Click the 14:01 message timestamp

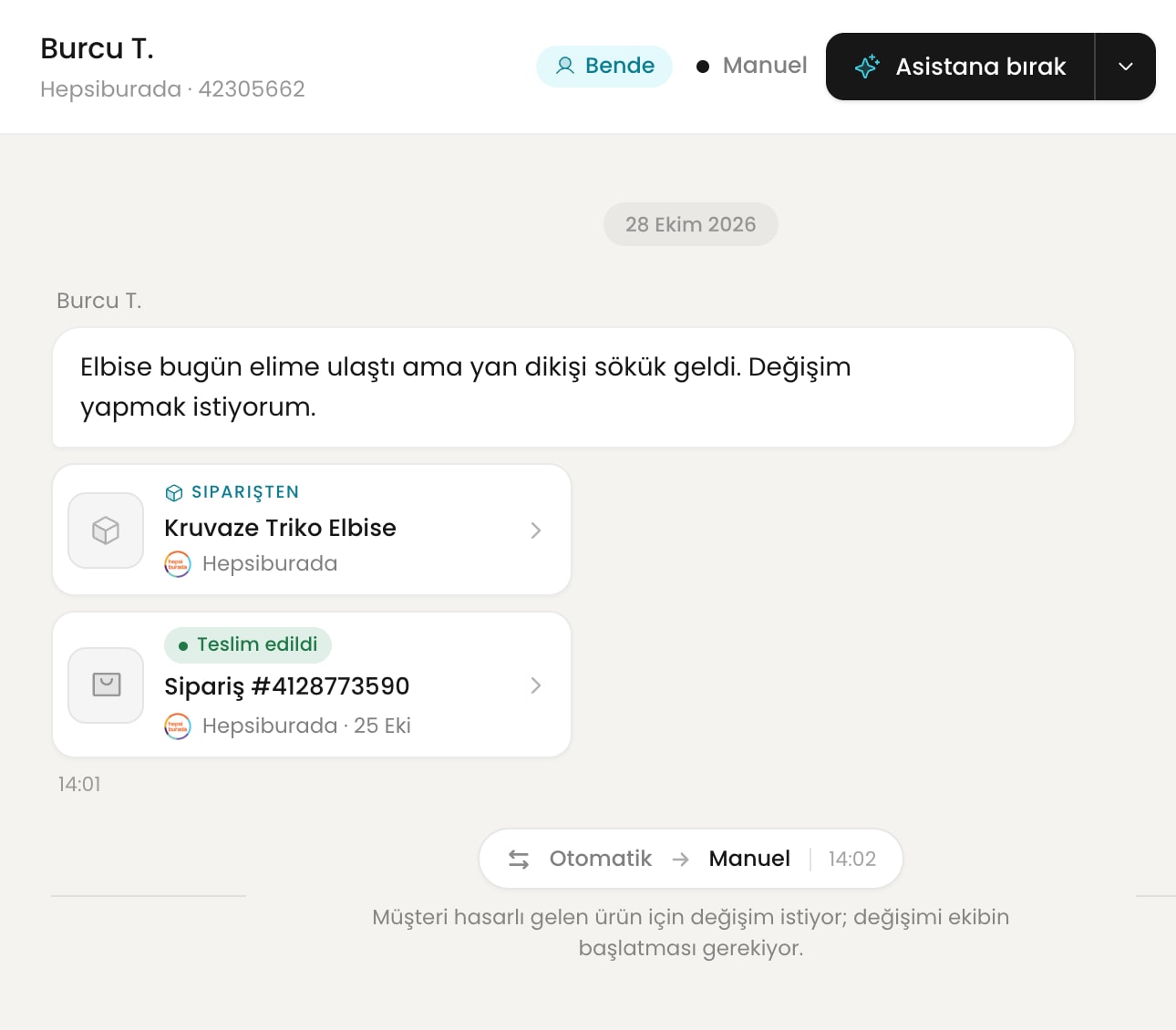79,785
